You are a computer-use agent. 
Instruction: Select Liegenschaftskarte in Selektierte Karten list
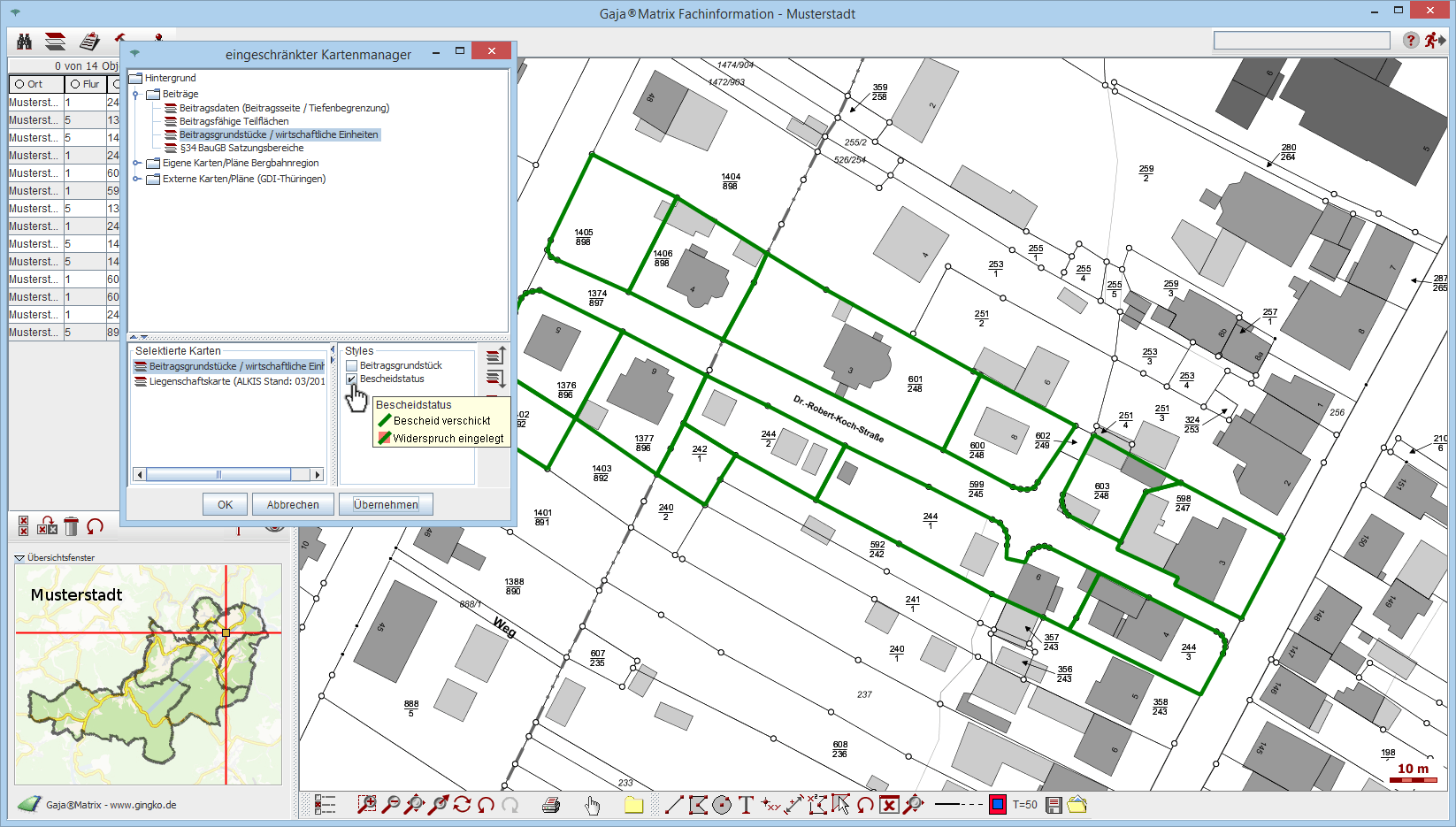235,382
